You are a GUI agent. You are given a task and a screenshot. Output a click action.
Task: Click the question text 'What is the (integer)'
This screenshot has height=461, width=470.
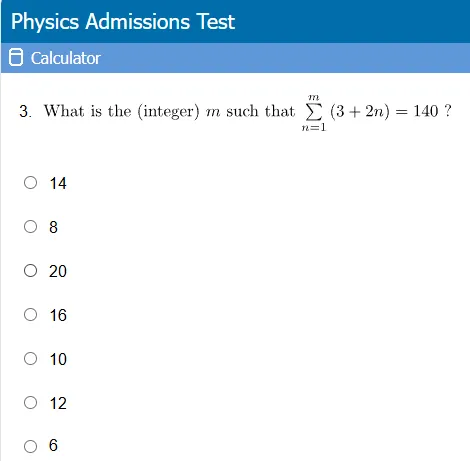click(122, 111)
